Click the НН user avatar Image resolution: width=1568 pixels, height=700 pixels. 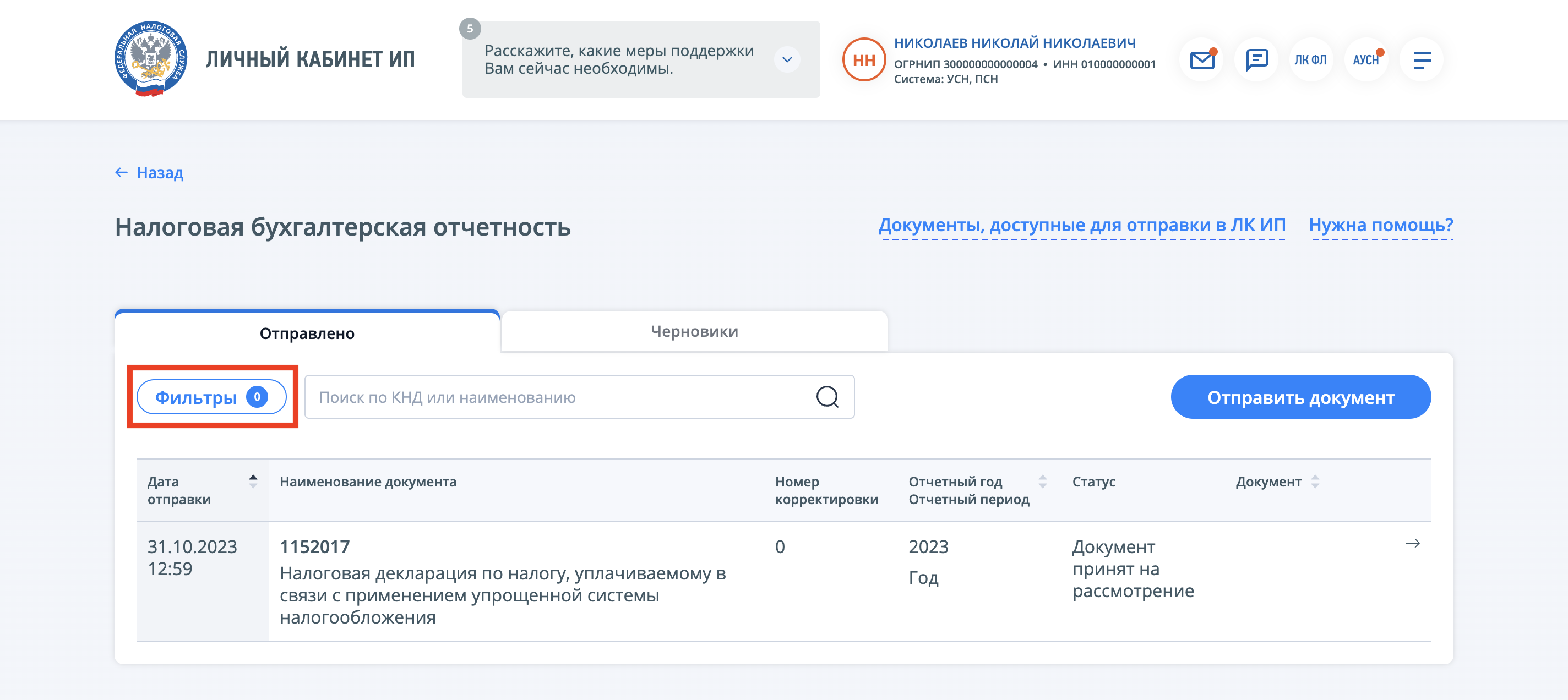tap(864, 59)
